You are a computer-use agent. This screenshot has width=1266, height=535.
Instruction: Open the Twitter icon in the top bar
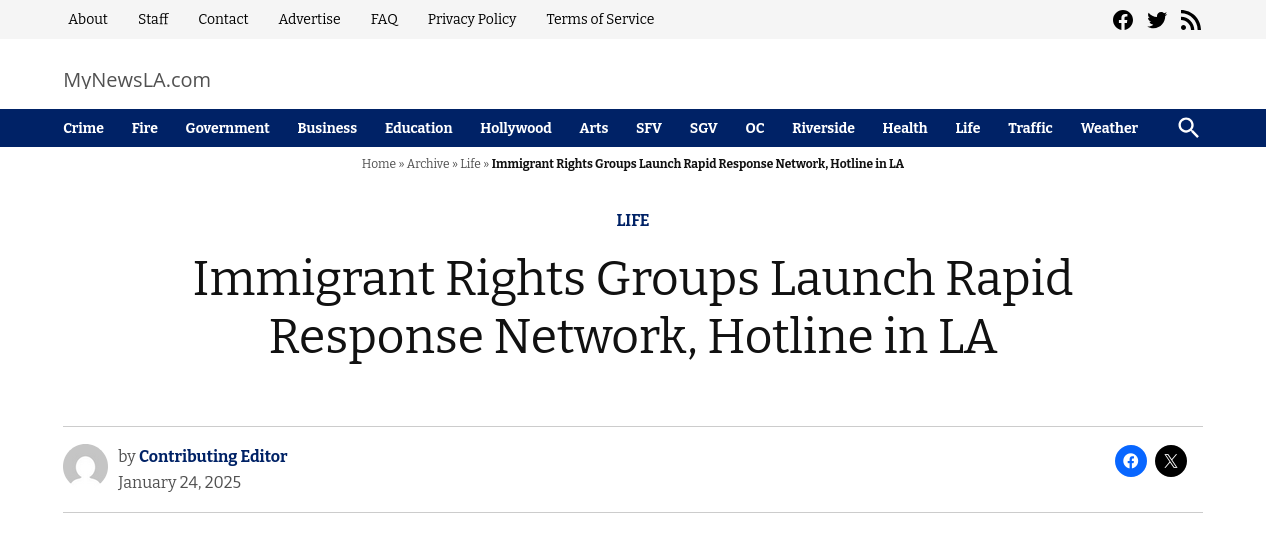pyautogui.click(x=1157, y=20)
